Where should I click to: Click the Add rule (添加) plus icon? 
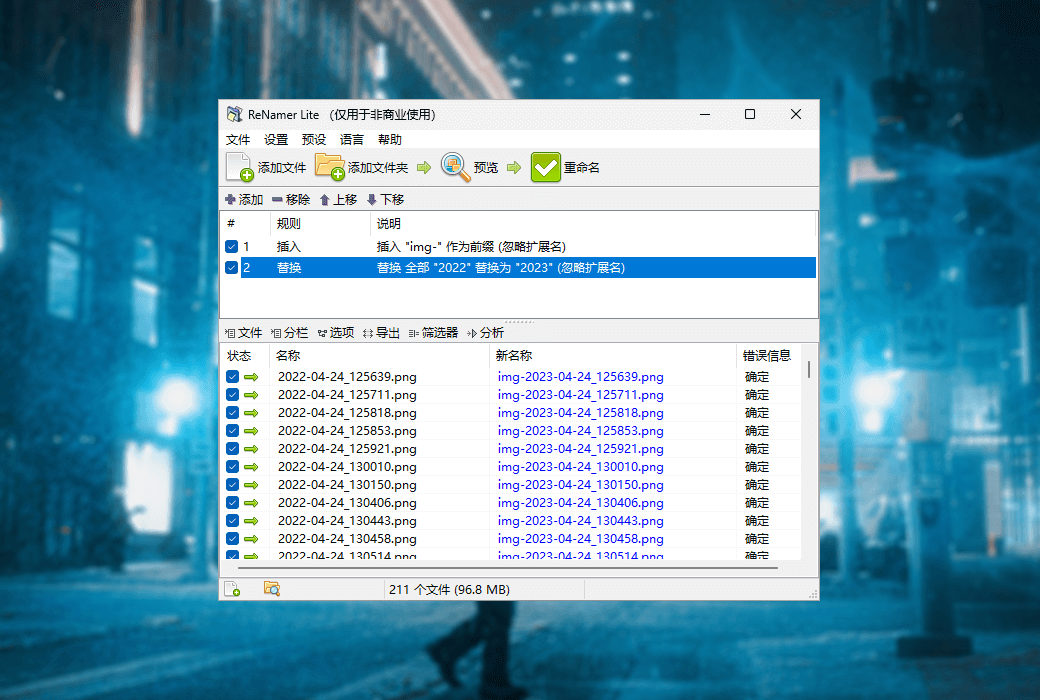231,200
